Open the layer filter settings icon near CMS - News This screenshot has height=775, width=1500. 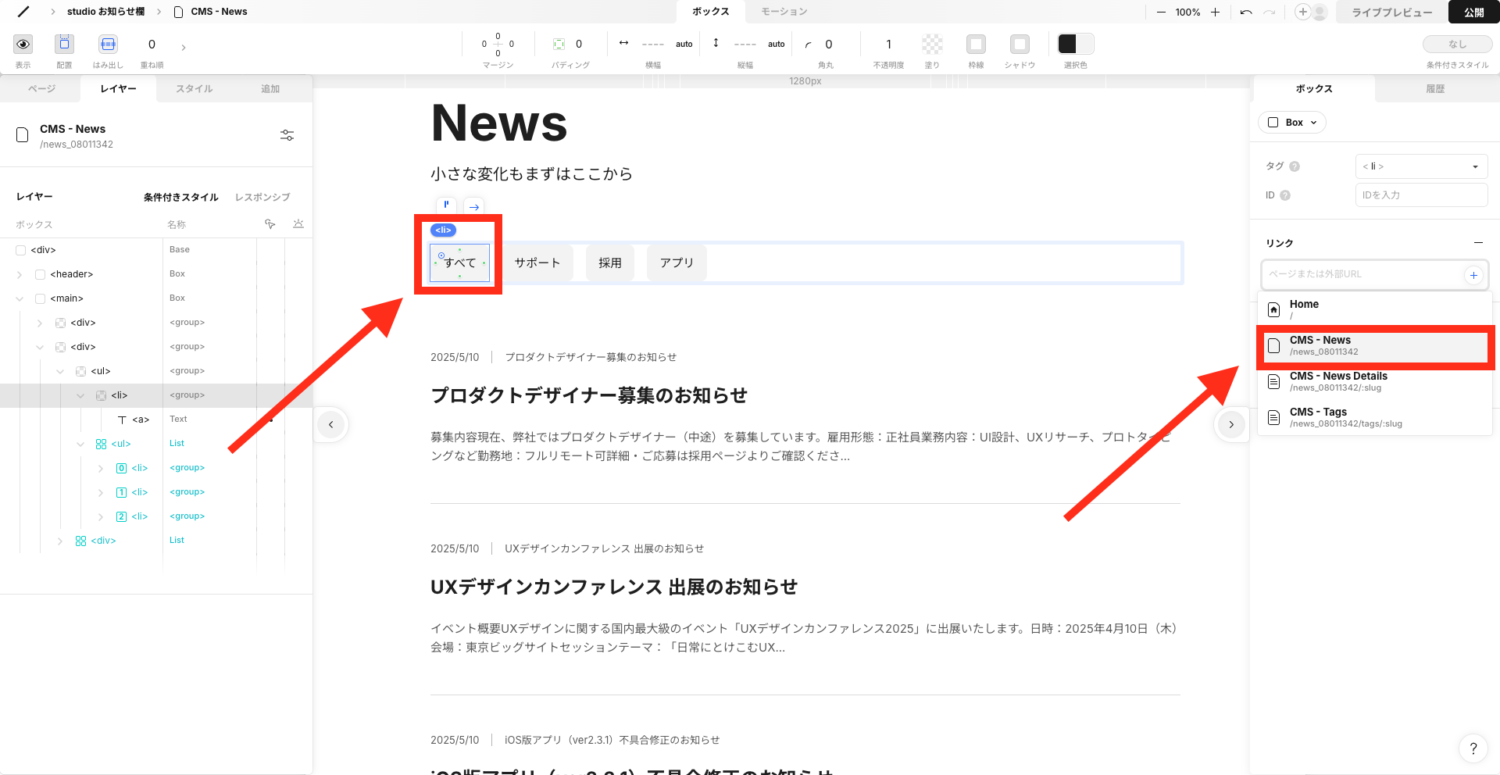click(286, 135)
